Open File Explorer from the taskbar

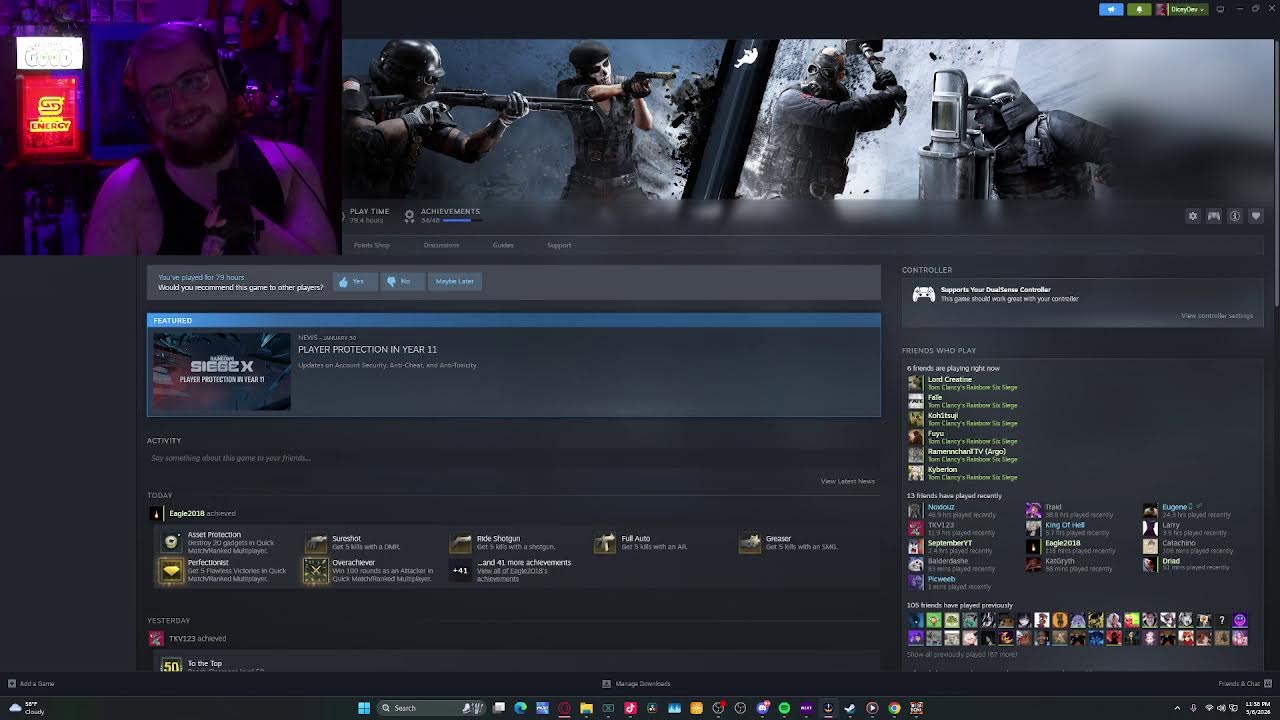(x=586, y=708)
